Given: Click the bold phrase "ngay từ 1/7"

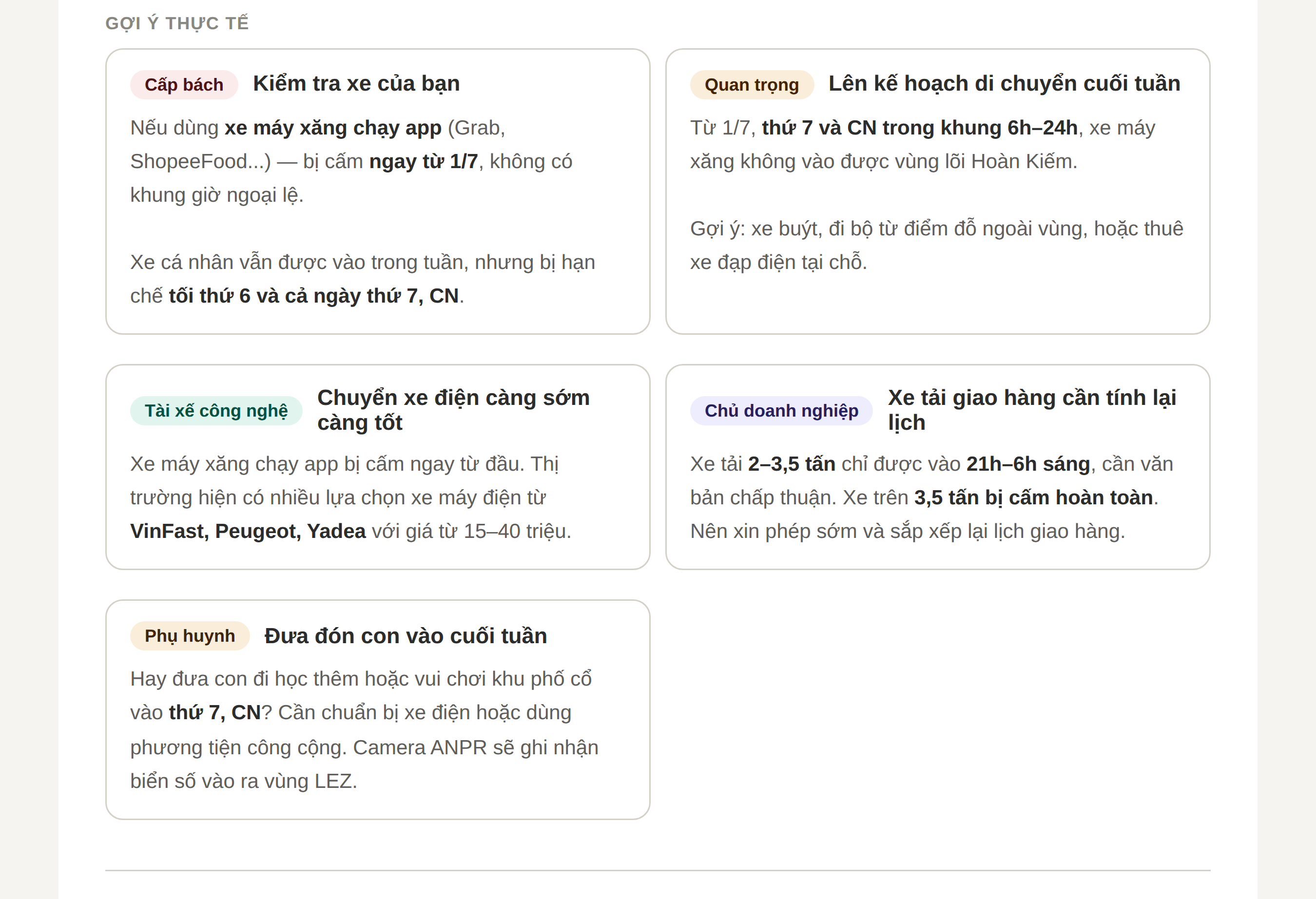Looking at the screenshot, I should 424,162.
